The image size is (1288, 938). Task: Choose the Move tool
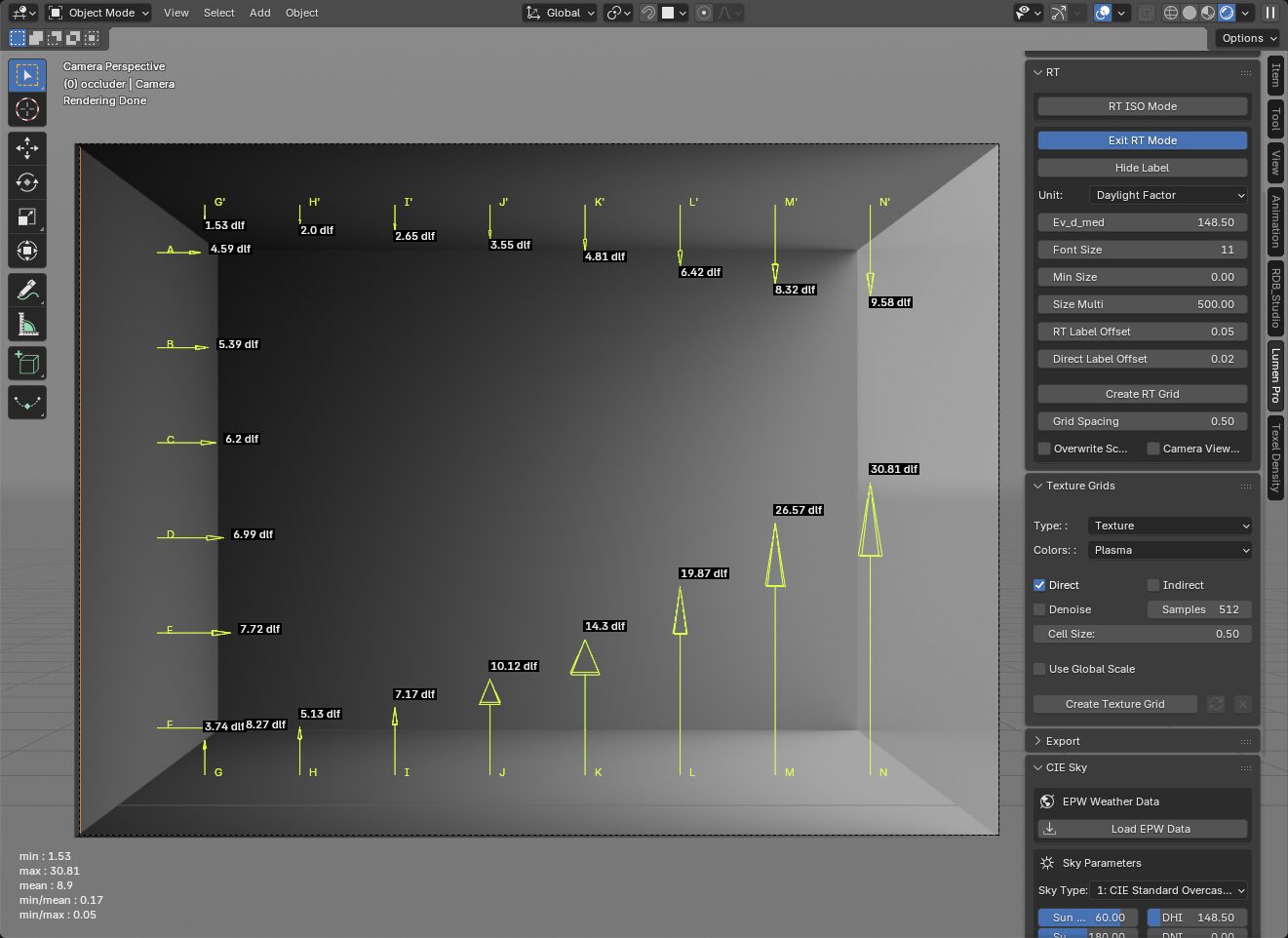[x=27, y=148]
